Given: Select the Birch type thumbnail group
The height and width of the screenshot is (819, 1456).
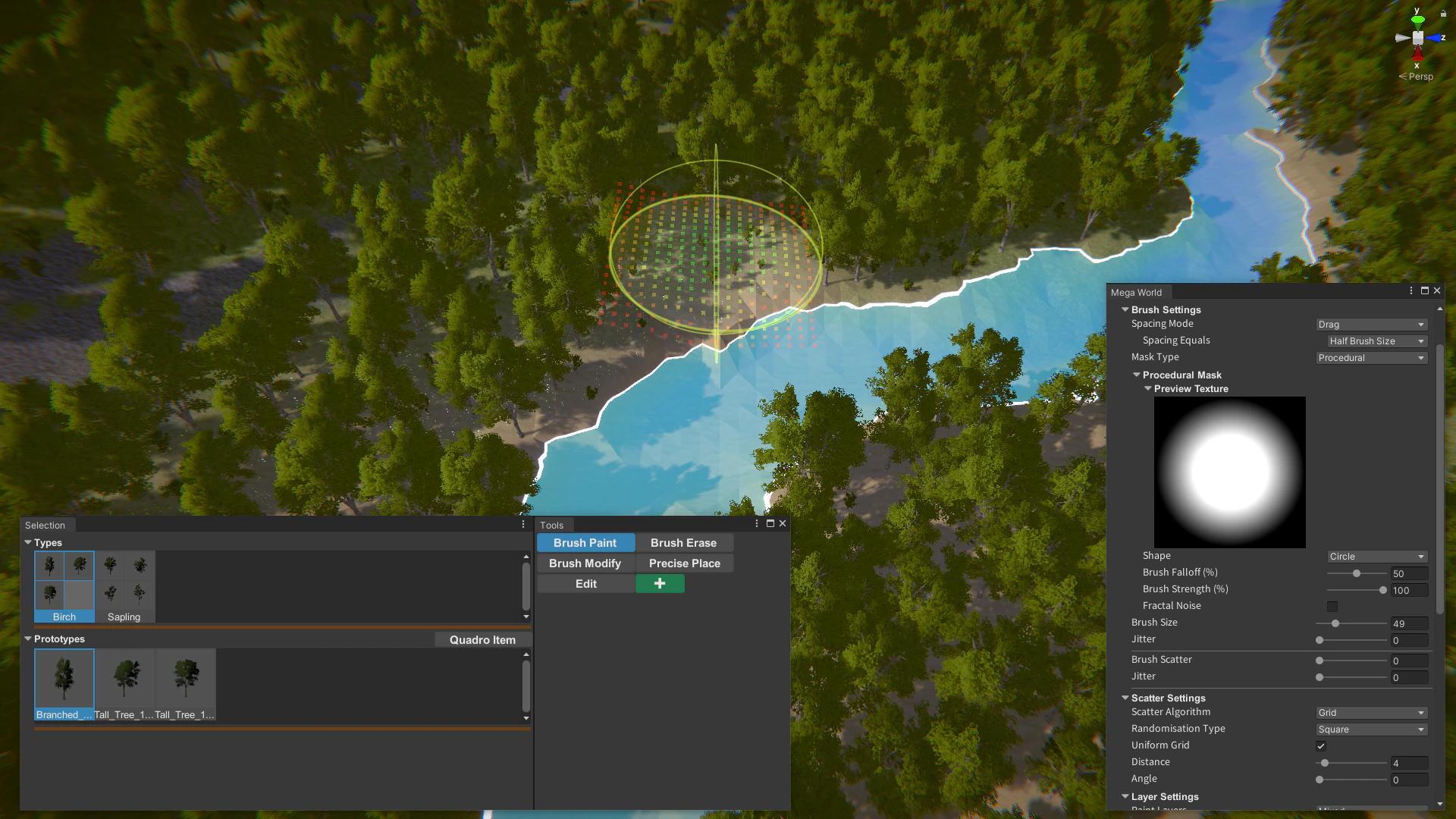Looking at the screenshot, I should click(64, 586).
